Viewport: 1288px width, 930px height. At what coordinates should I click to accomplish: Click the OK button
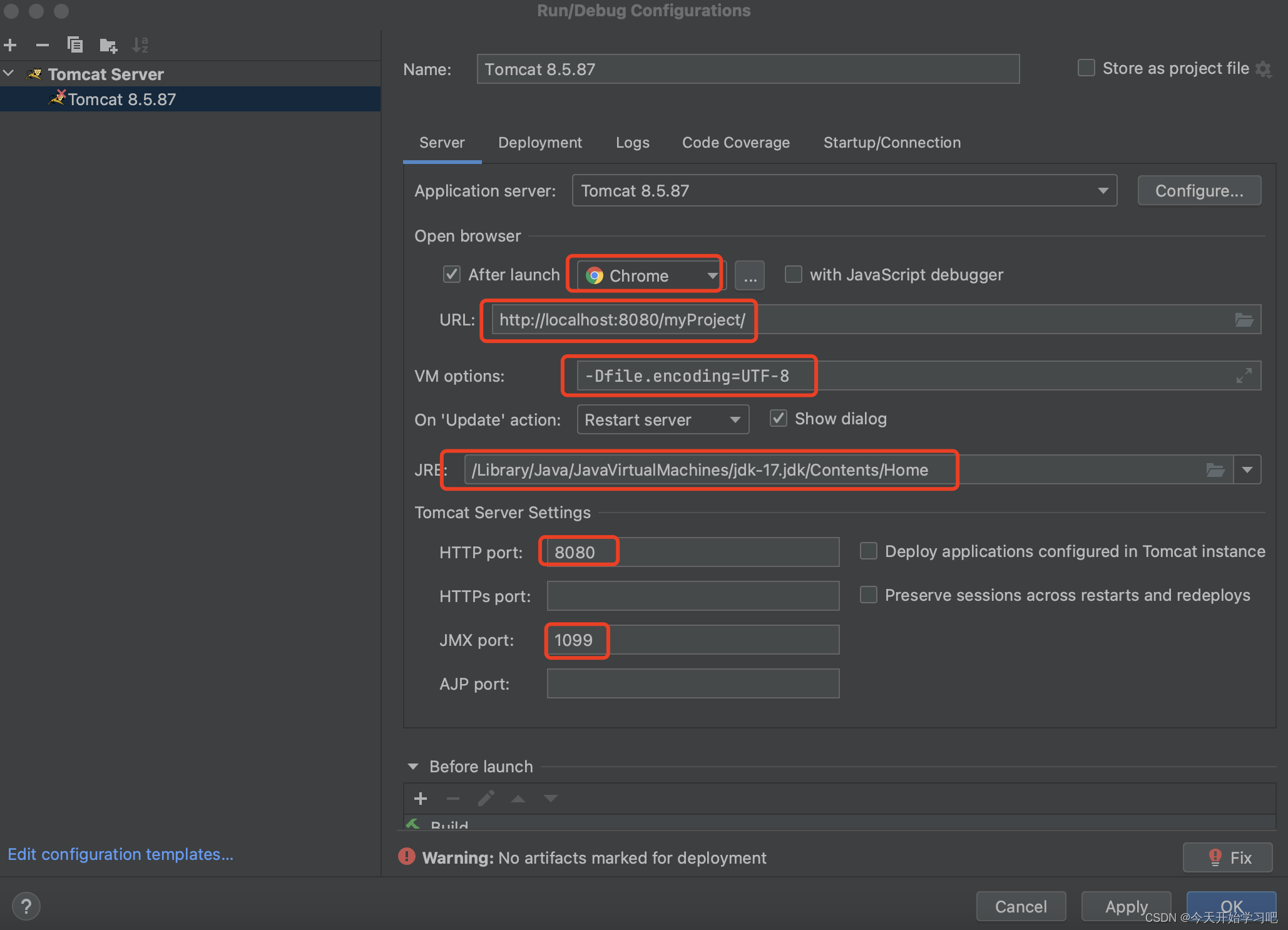click(1231, 906)
